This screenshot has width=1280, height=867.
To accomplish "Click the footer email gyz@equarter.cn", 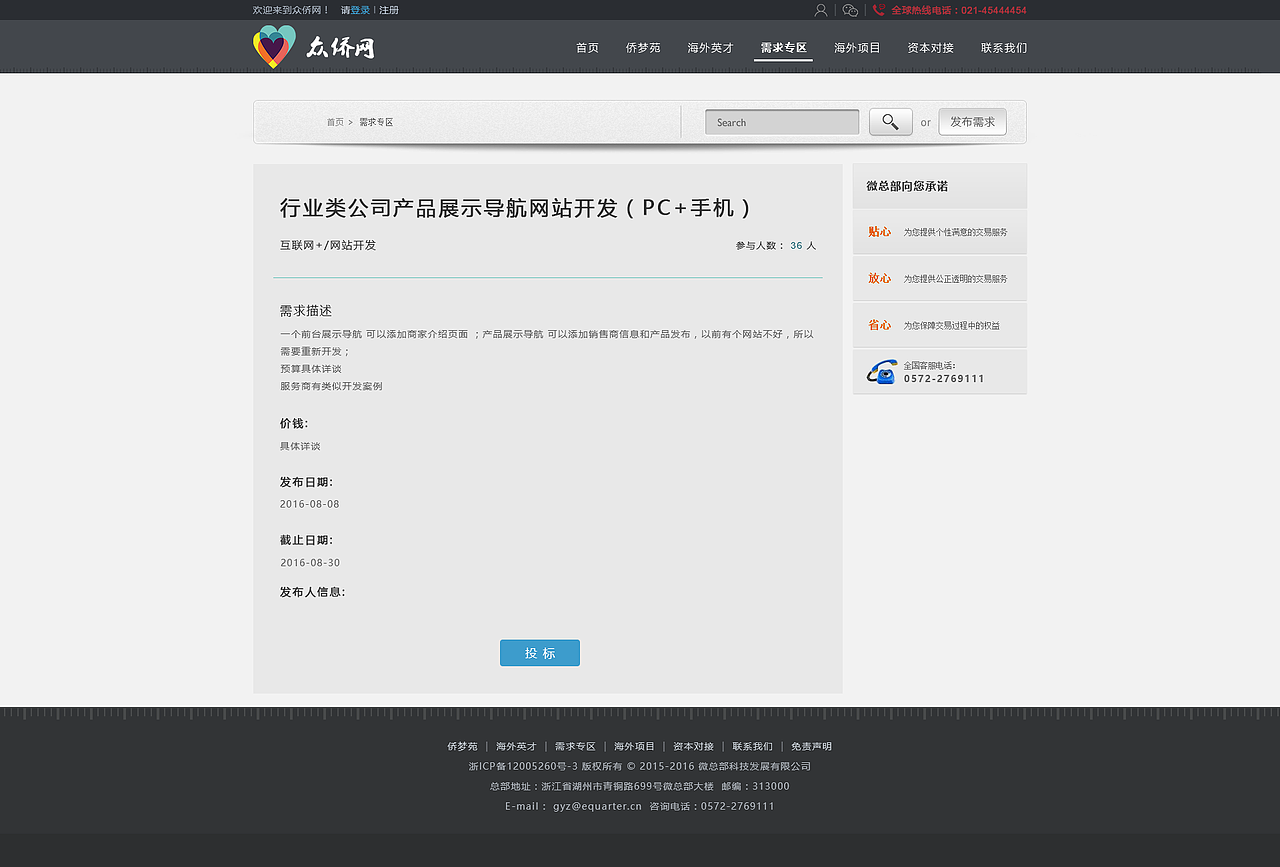I will point(597,806).
